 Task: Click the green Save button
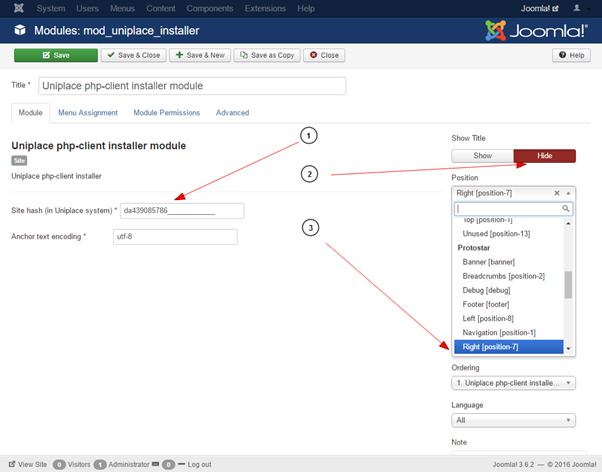coord(56,55)
